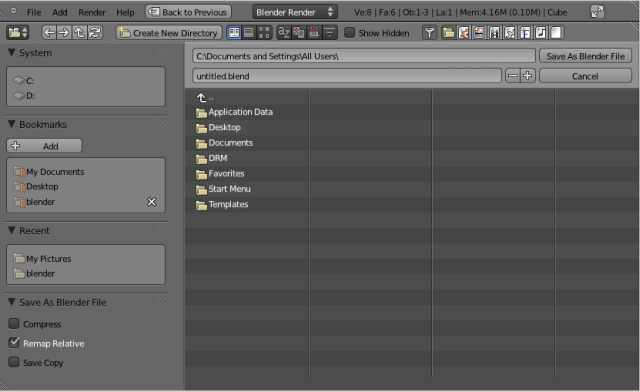The height and width of the screenshot is (392, 640).
Task: Switch to long list display mode
Action: point(249,32)
